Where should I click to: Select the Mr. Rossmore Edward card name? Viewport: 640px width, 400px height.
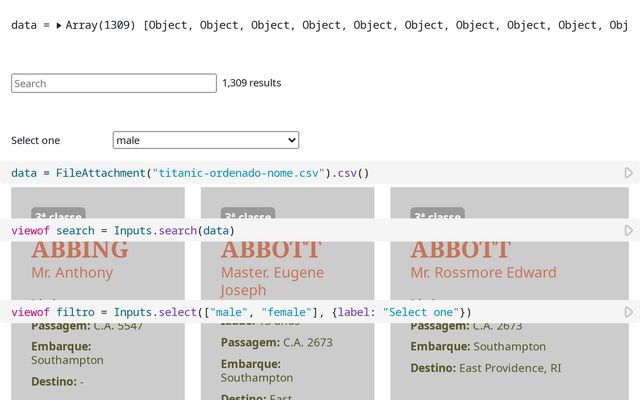tap(483, 272)
